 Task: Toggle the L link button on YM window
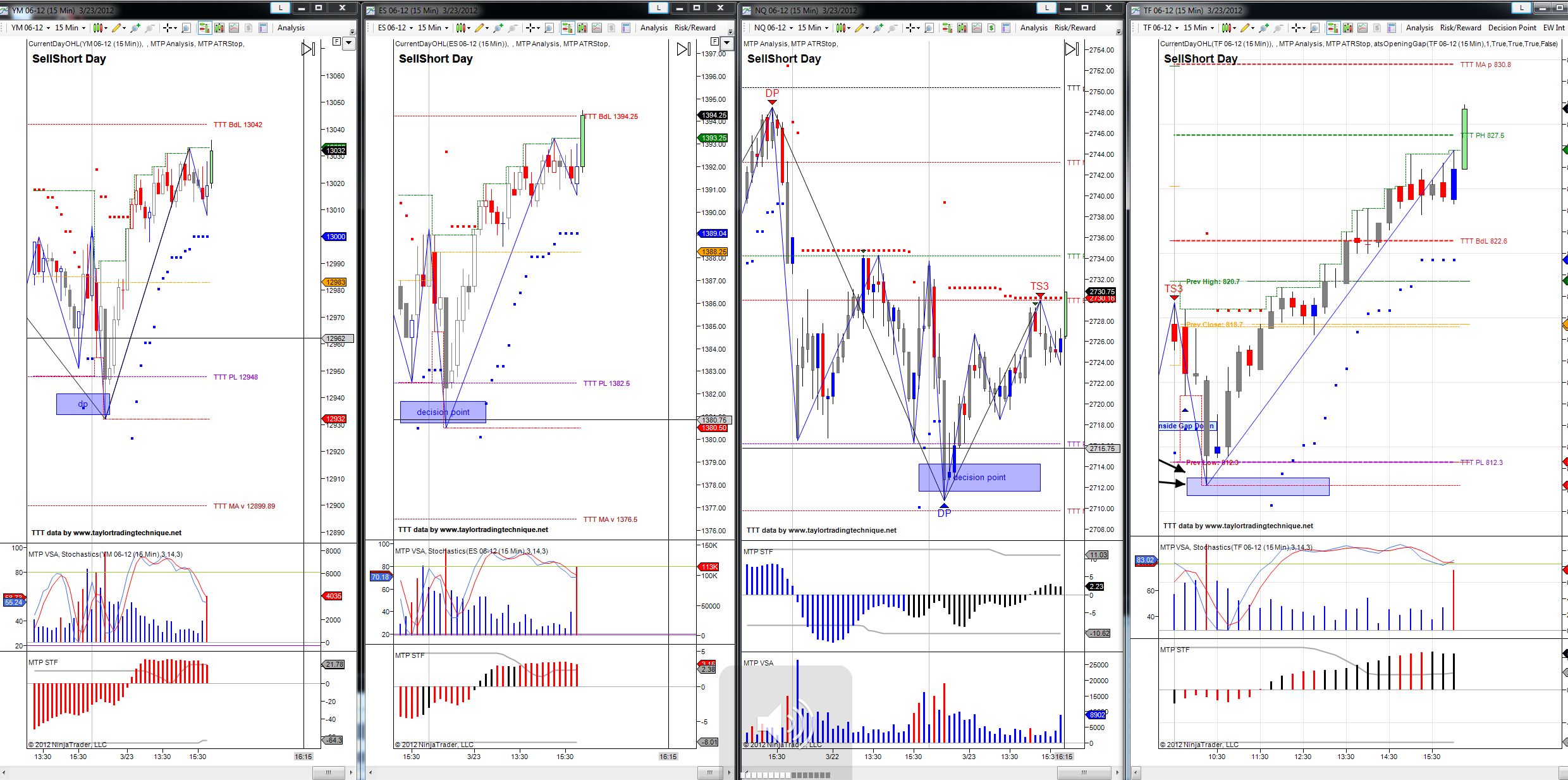tap(280, 8)
